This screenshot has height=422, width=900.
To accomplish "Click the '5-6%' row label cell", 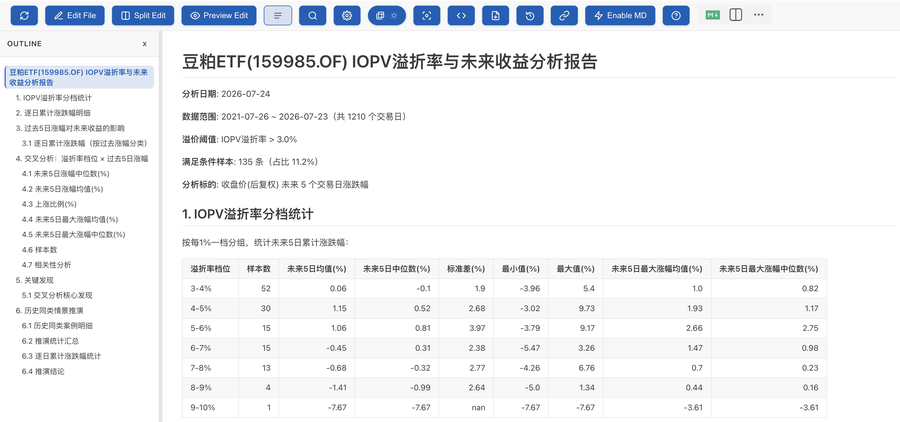I will (211, 328).
